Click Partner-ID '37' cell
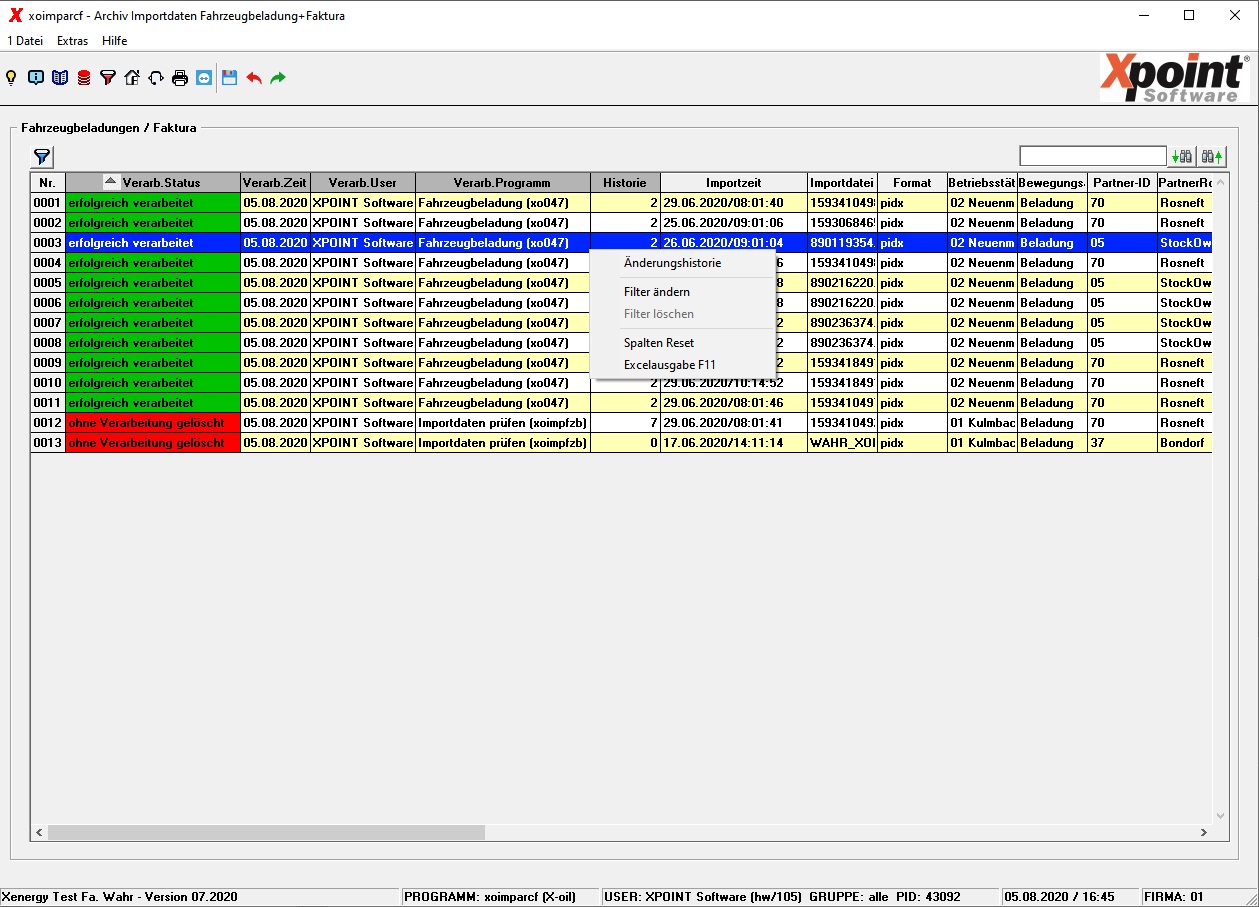The width and height of the screenshot is (1259, 907). [1122, 443]
